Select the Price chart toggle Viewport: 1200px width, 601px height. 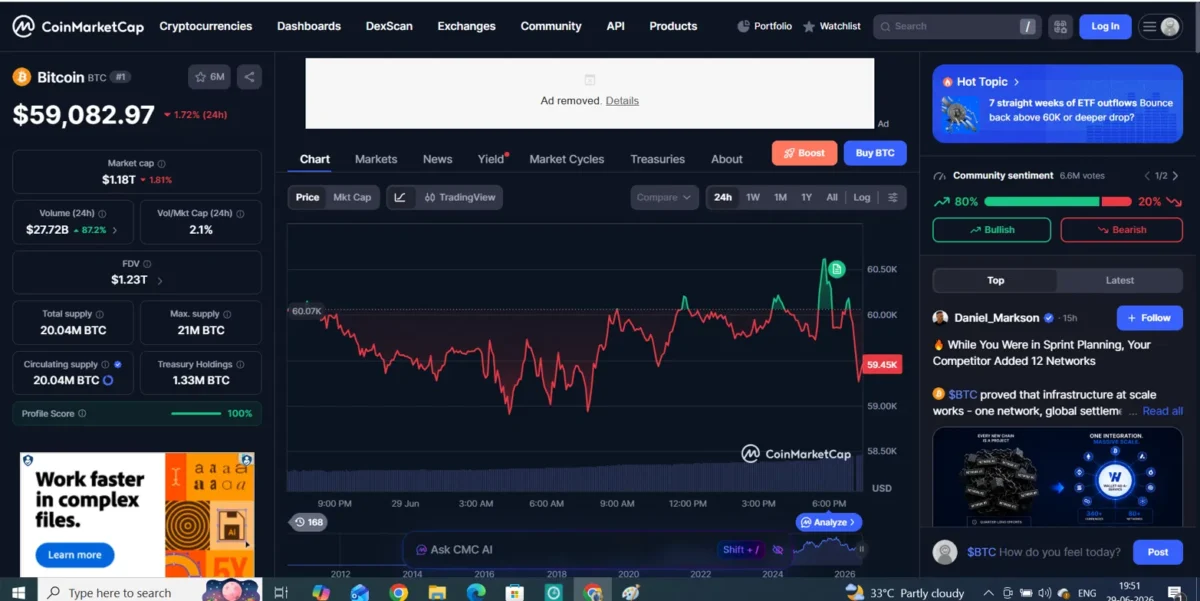coord(308,197)
